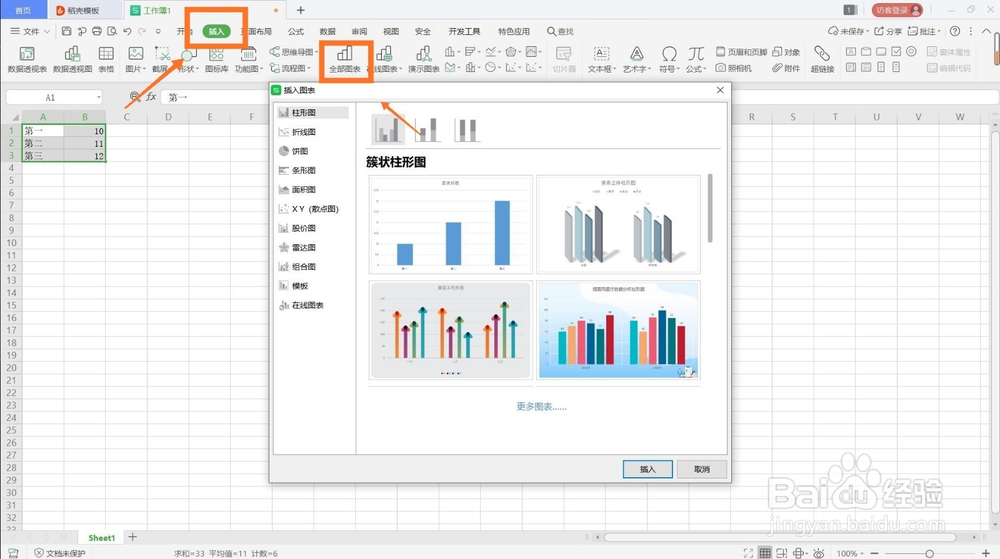Click the 附件 attachment icon
The height and width of the screenshot is (559, 1000).
coord(786,68)
